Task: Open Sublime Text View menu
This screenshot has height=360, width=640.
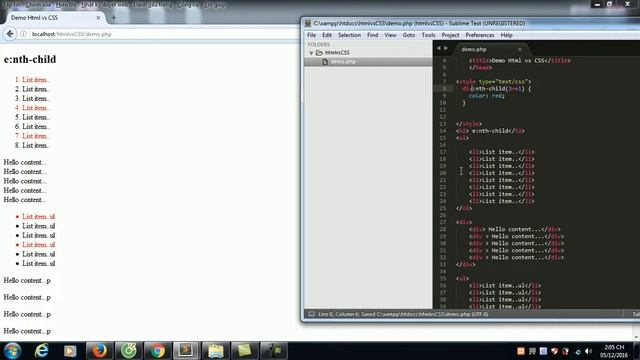Action: click(391, 35)
